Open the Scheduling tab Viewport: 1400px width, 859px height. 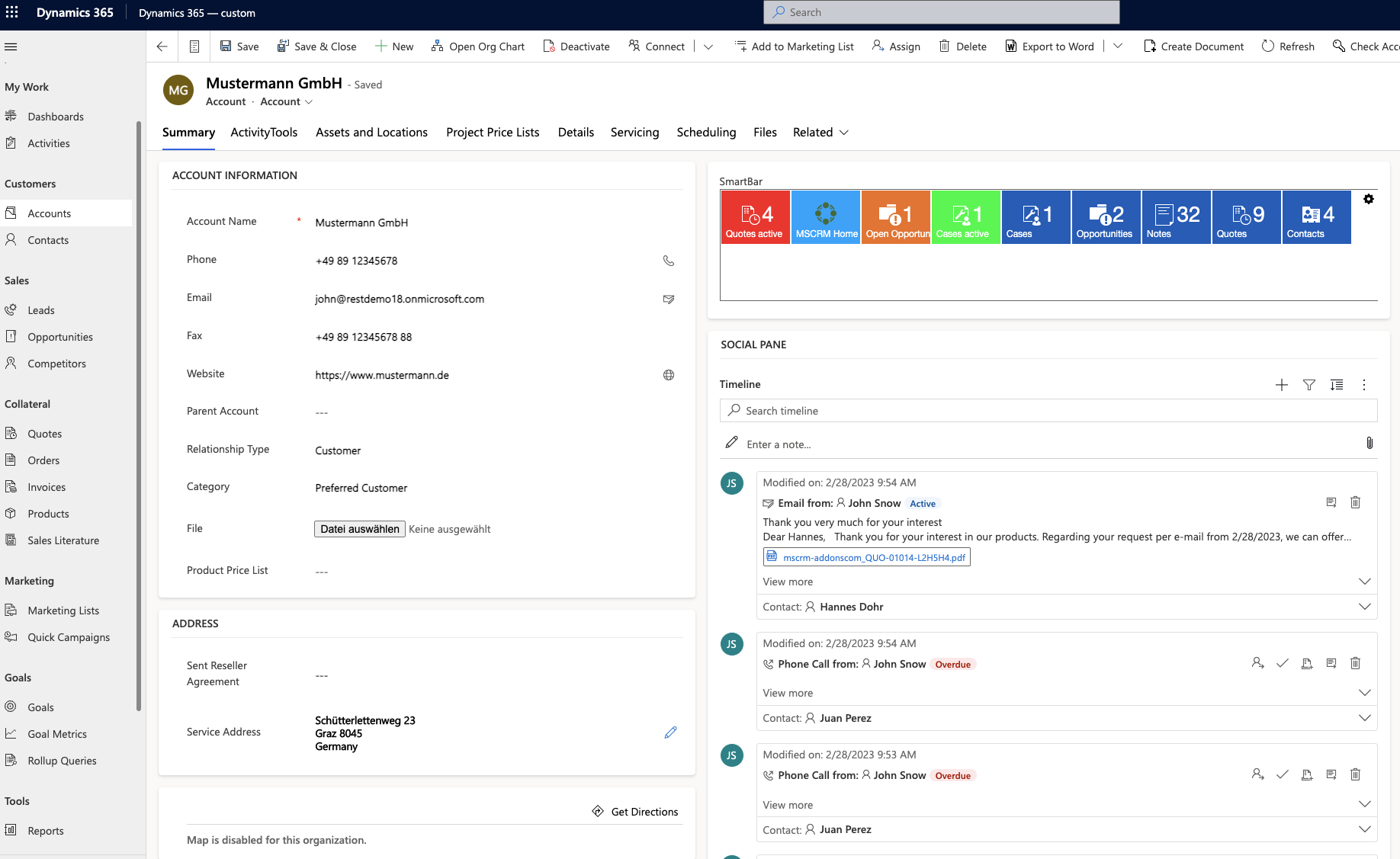click(x=706, y=133)
